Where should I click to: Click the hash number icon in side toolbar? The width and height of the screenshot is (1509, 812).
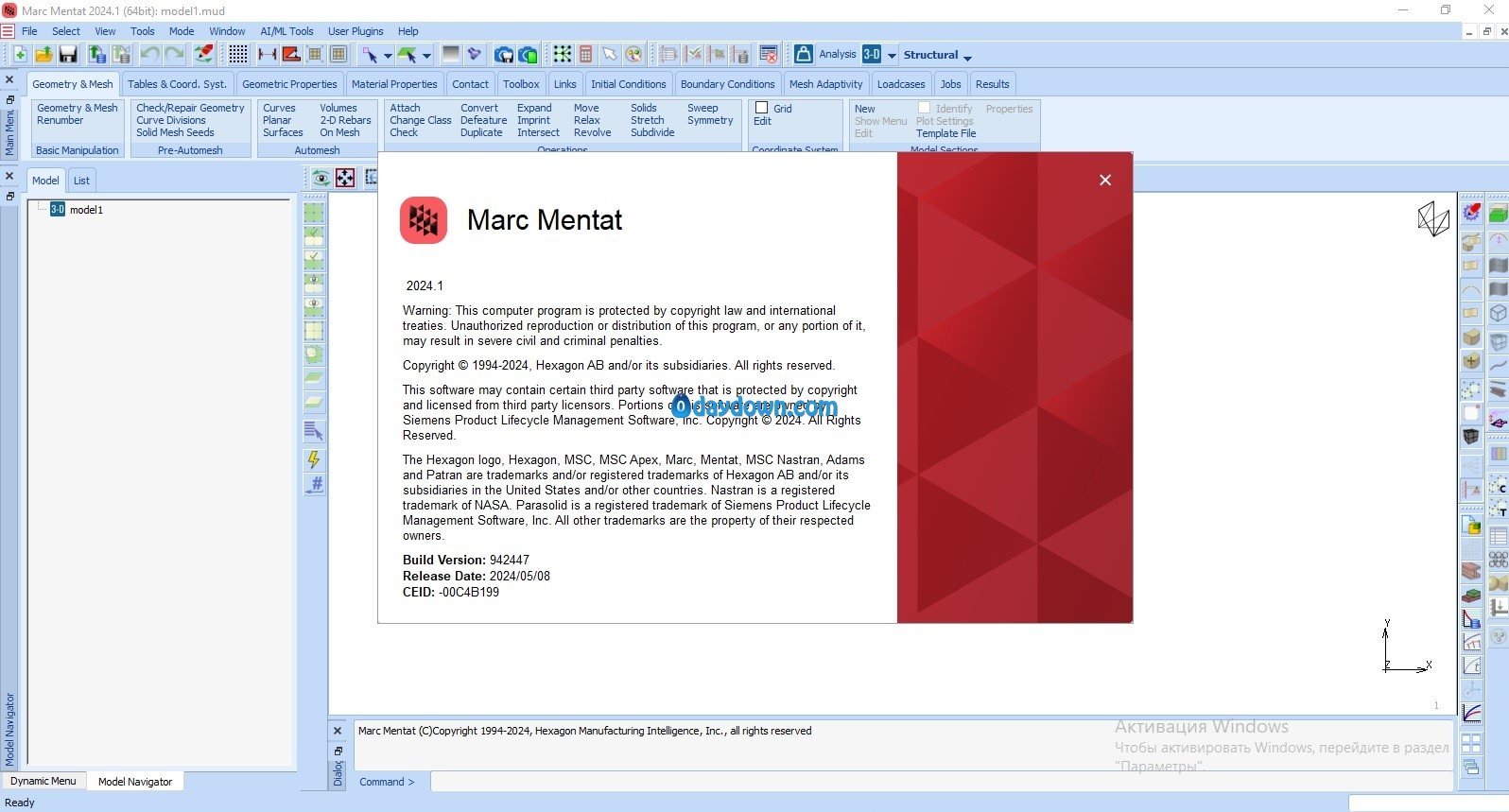(314, 484)
